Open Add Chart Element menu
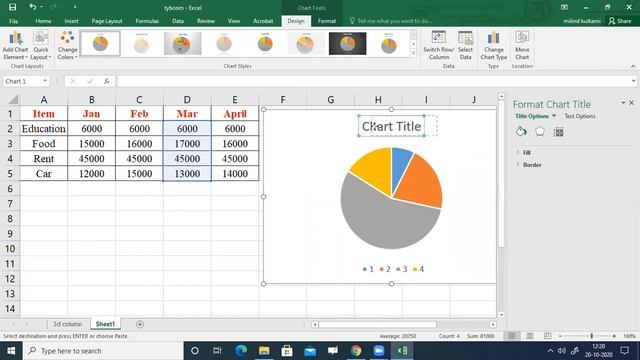 point(16,45)
